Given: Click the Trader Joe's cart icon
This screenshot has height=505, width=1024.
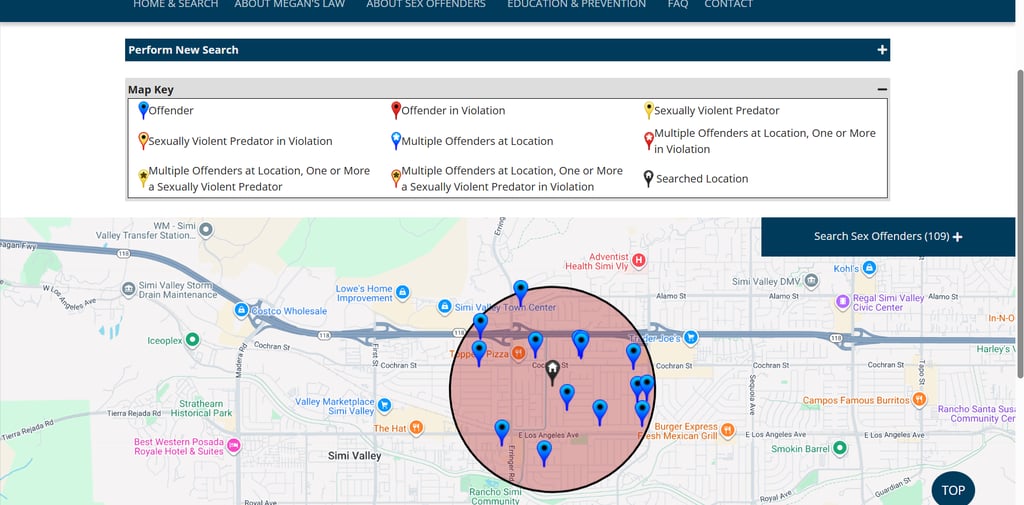Looking at the screenshot, I should (x=691, y=338).
